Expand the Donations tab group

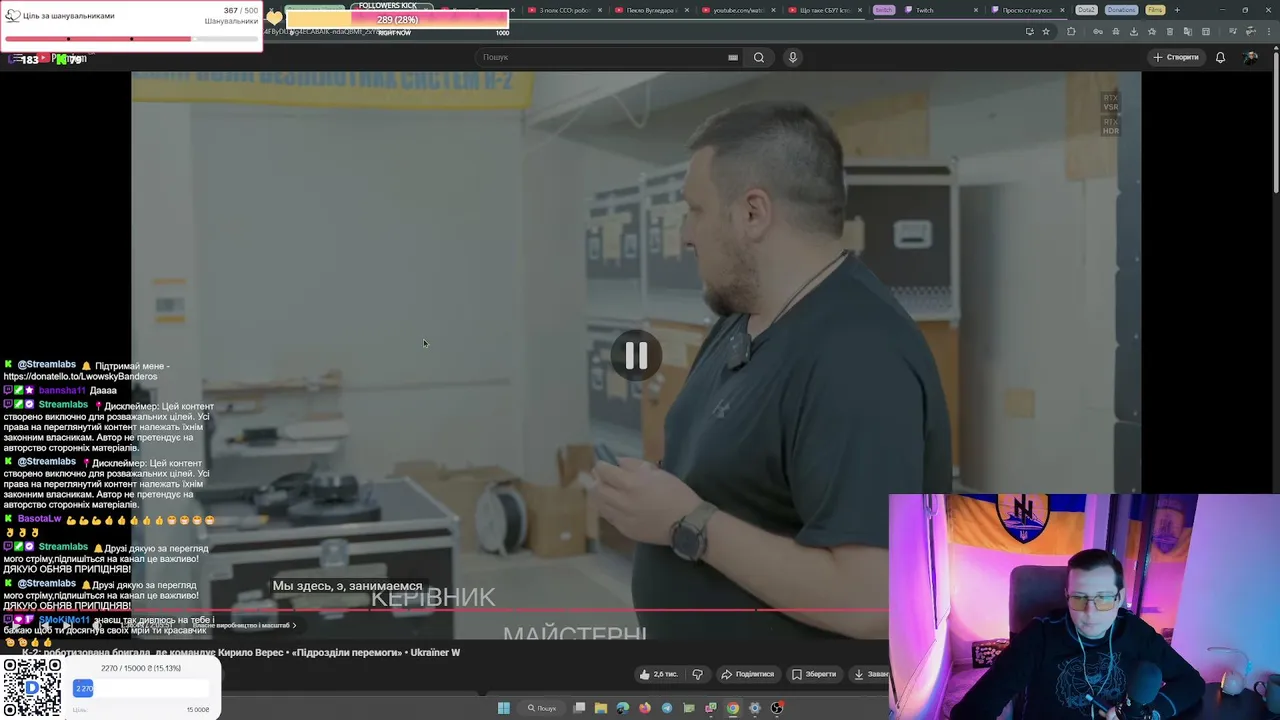(1121, 10)
